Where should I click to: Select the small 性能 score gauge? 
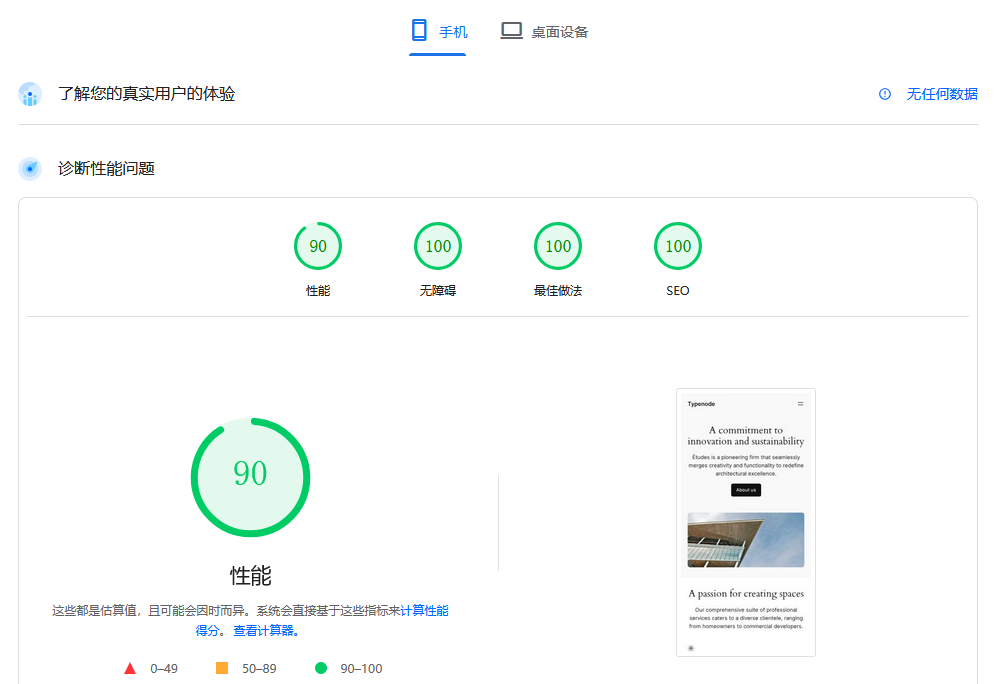[x=318, y=247]
